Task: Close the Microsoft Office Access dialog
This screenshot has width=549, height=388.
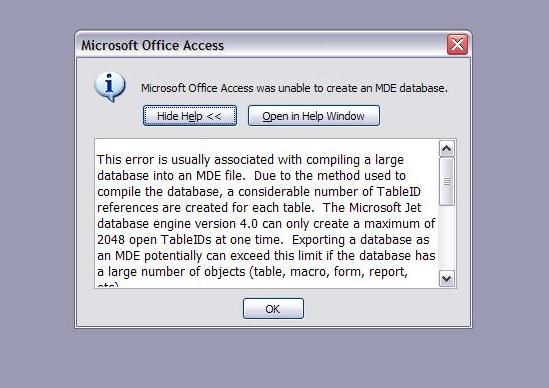Action: click(457, 44)
